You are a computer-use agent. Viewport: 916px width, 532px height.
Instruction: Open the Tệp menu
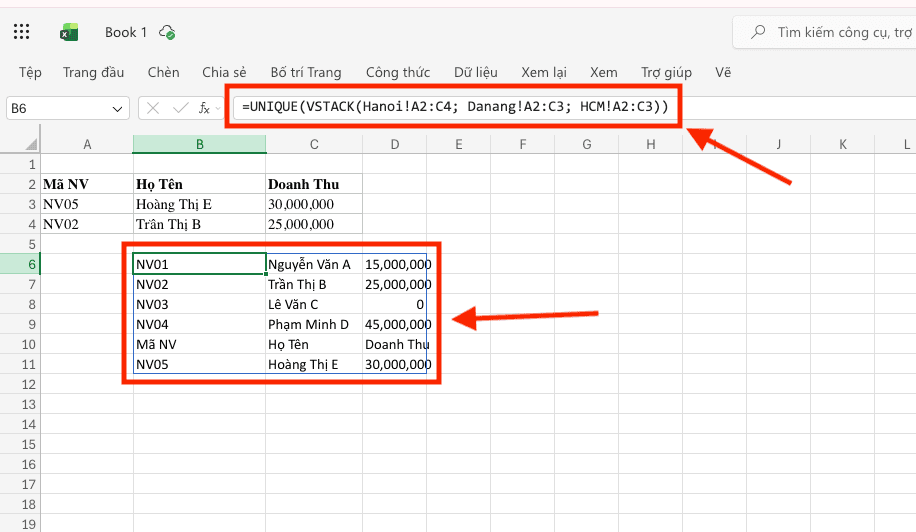tap(30, 72)
